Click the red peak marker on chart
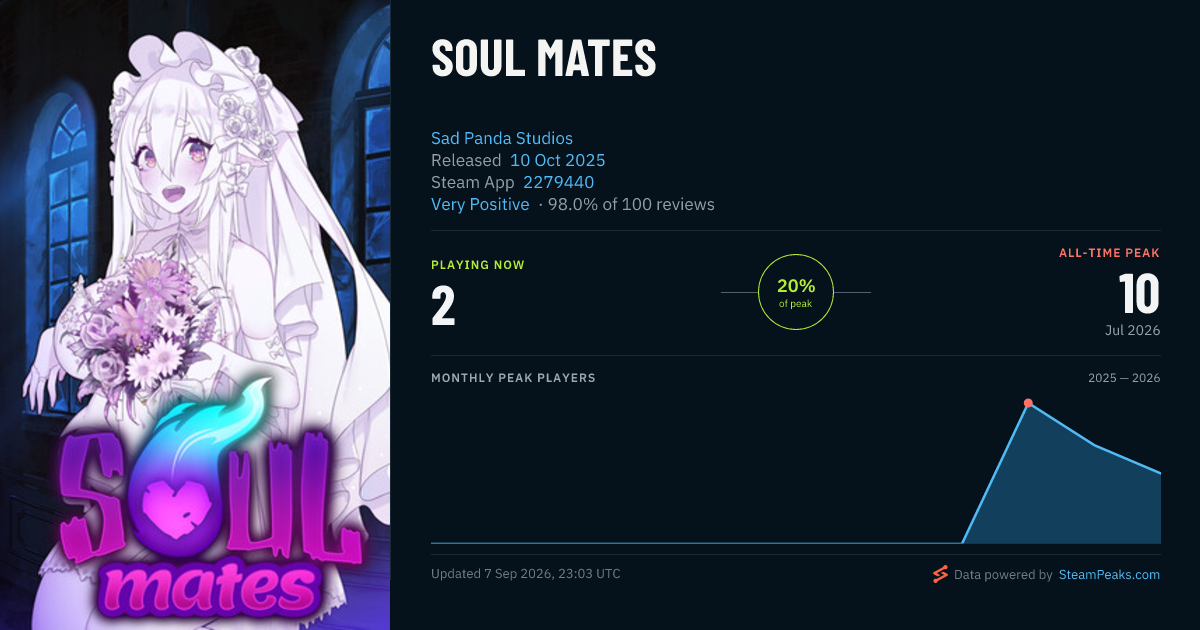The image size is (1200, 630). point(1028,403)
